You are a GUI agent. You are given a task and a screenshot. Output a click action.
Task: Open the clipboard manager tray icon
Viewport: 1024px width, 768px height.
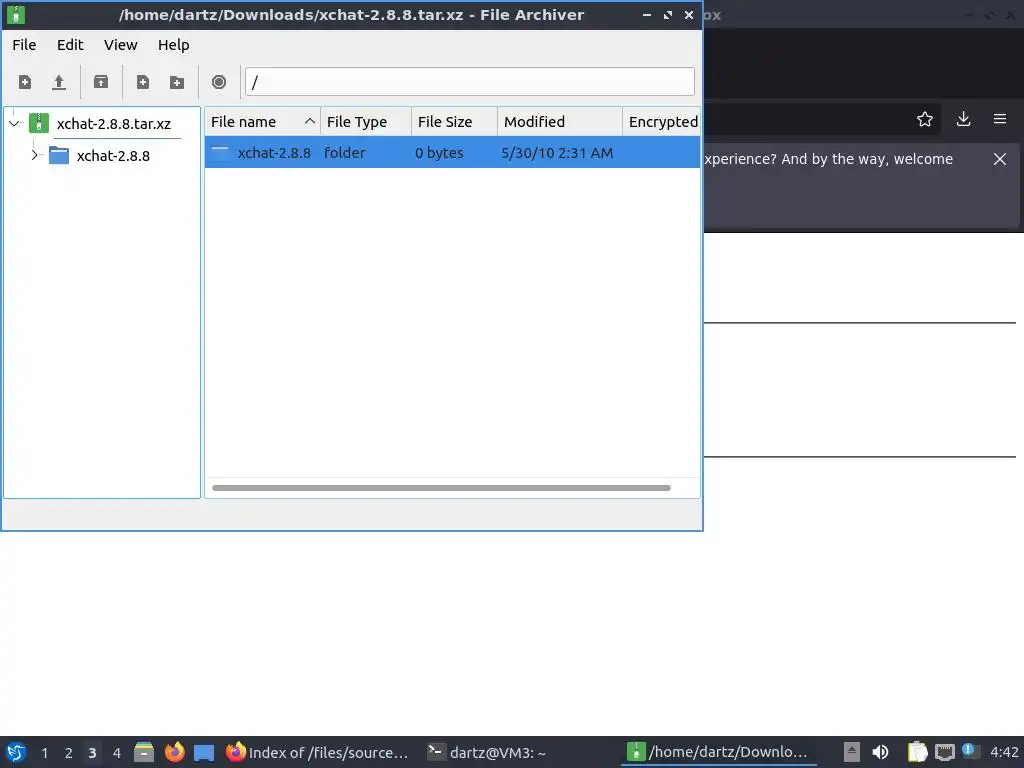[917, 752]
